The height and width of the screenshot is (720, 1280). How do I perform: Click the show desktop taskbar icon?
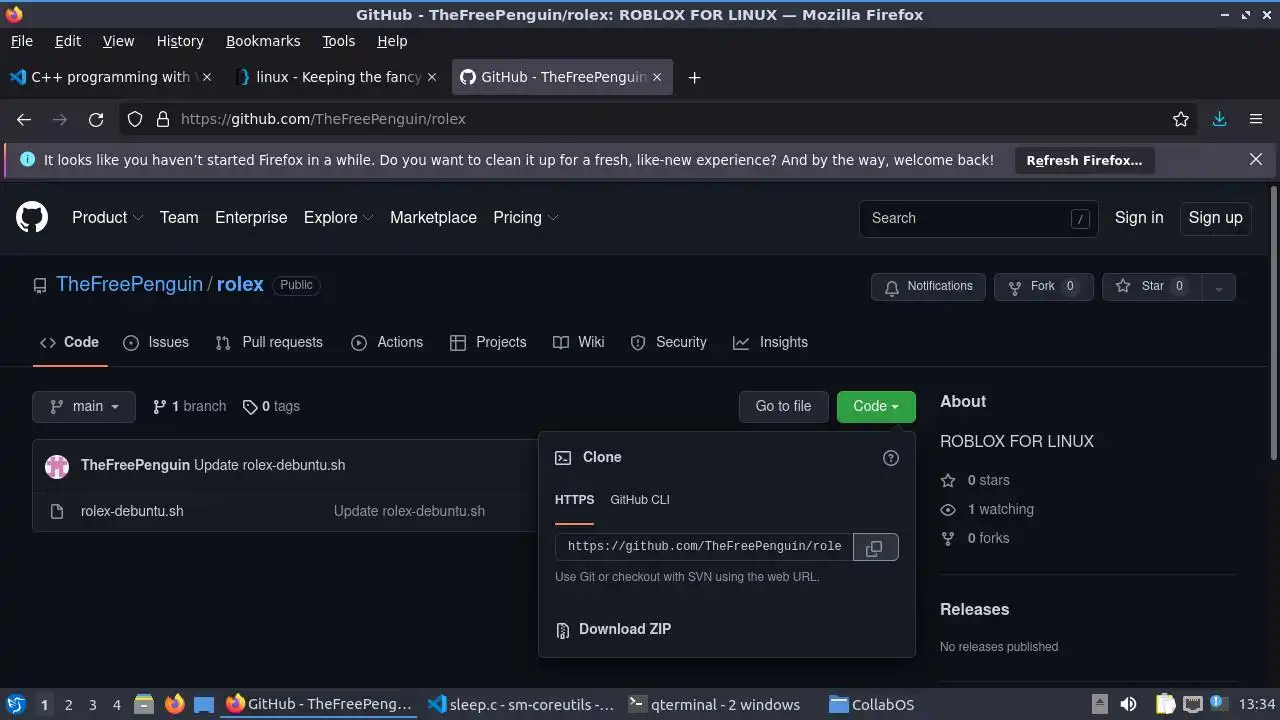(x=204, y=705)
